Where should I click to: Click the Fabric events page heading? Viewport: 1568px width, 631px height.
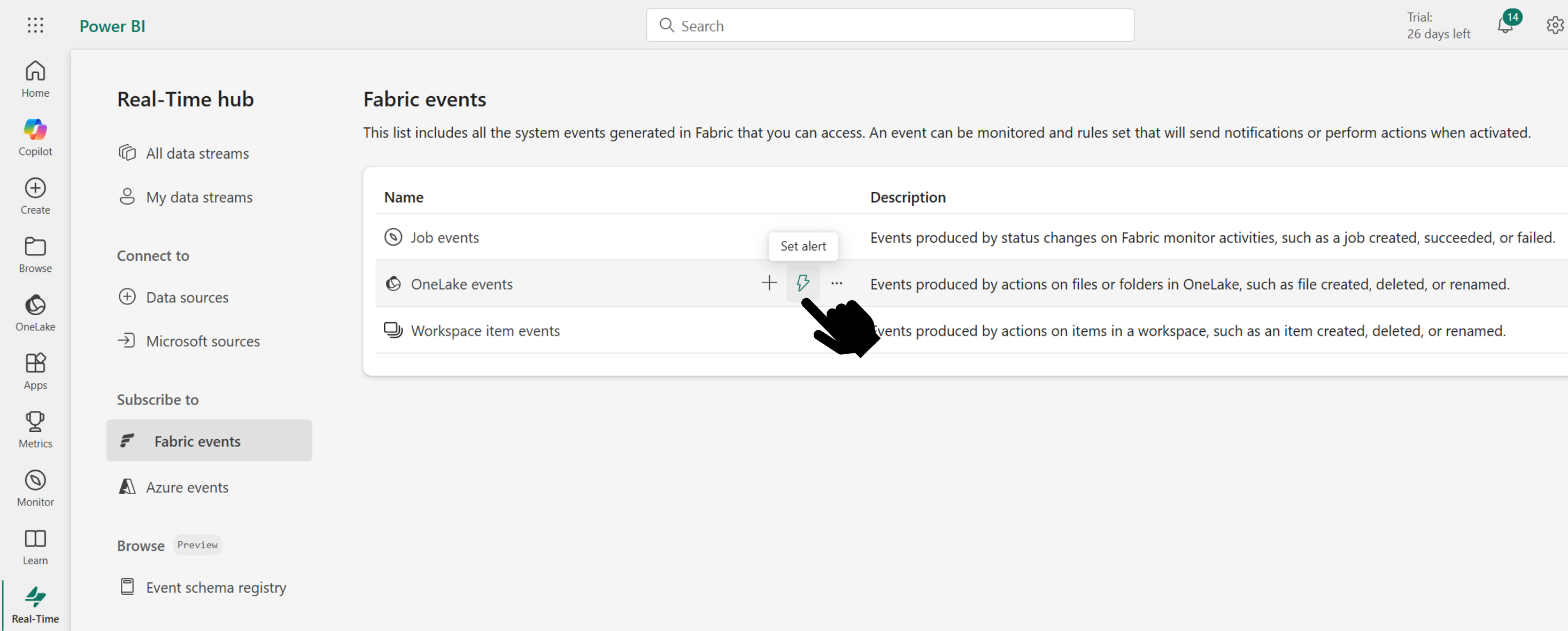[x=424, y=99]
